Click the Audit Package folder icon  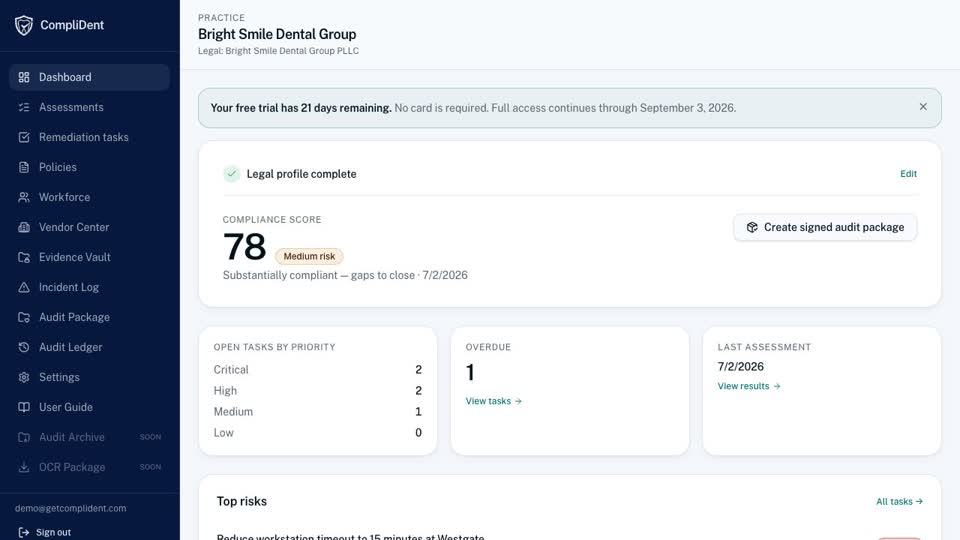pyautogui.click(x=24, y=317)
